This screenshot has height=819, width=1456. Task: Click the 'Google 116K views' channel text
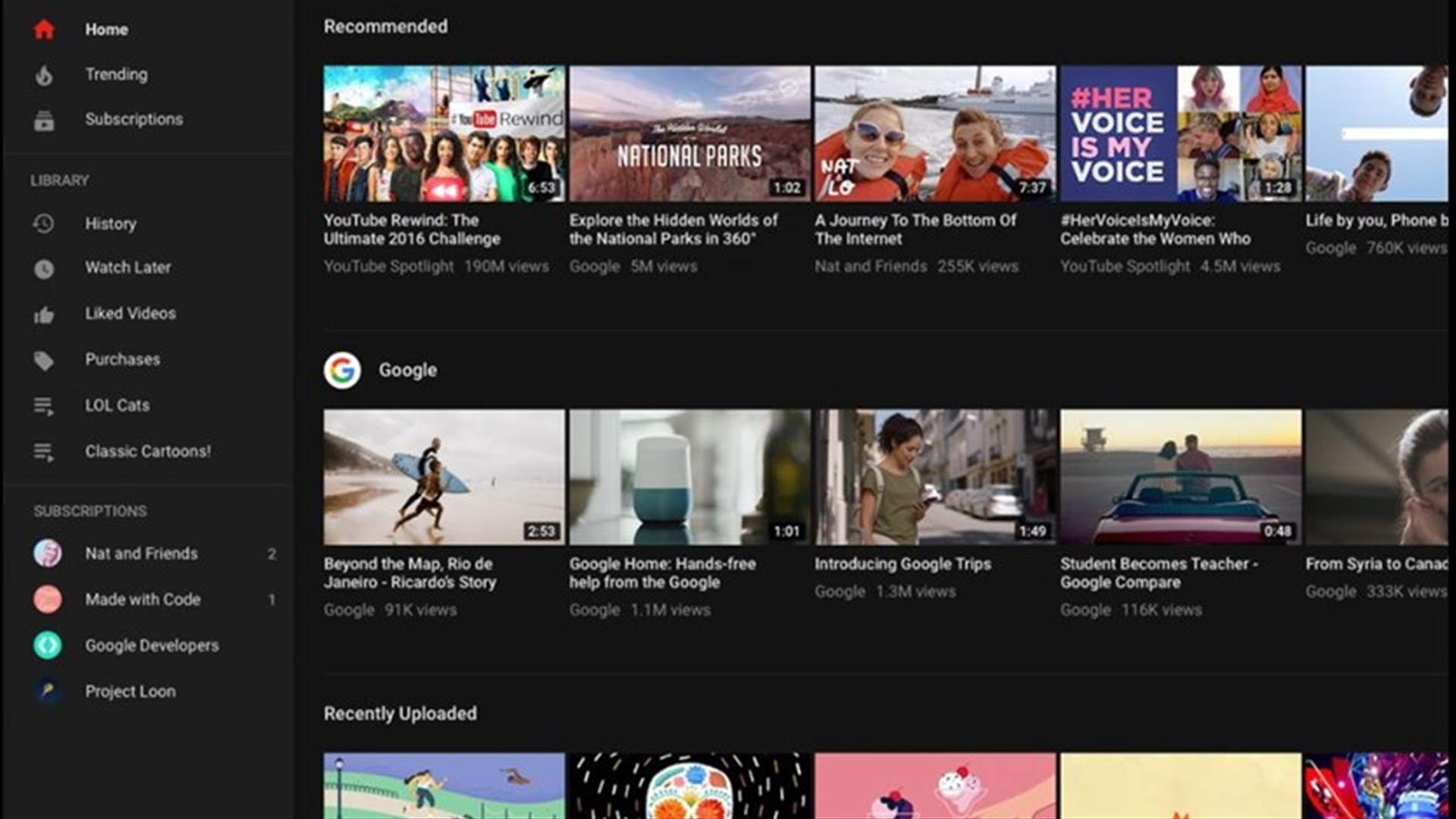1131,610
